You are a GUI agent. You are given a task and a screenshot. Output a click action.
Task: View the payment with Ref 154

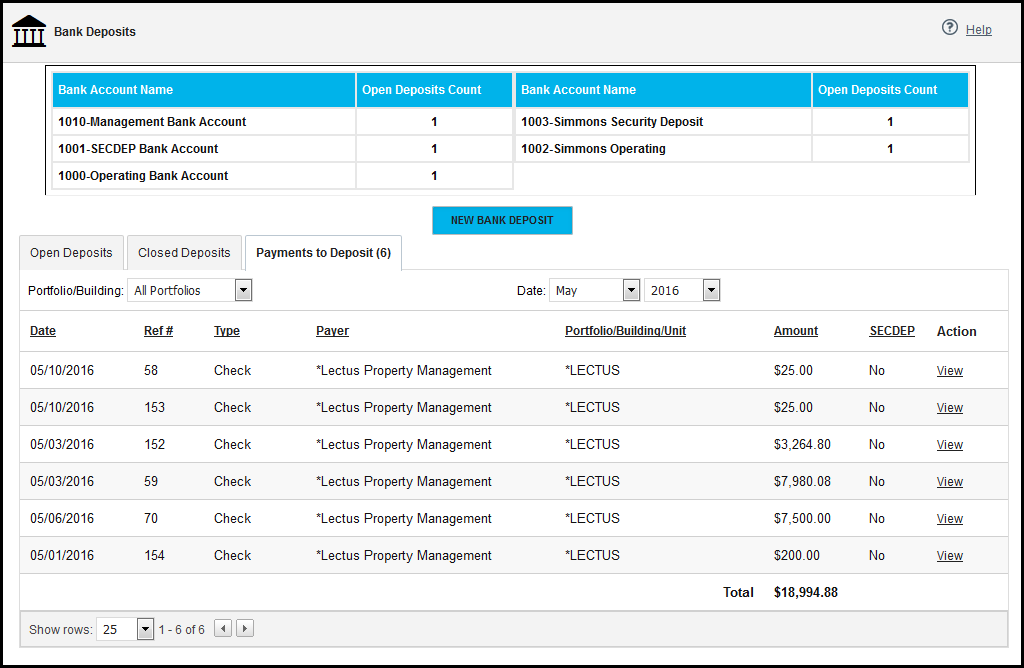tap(950, 556)
